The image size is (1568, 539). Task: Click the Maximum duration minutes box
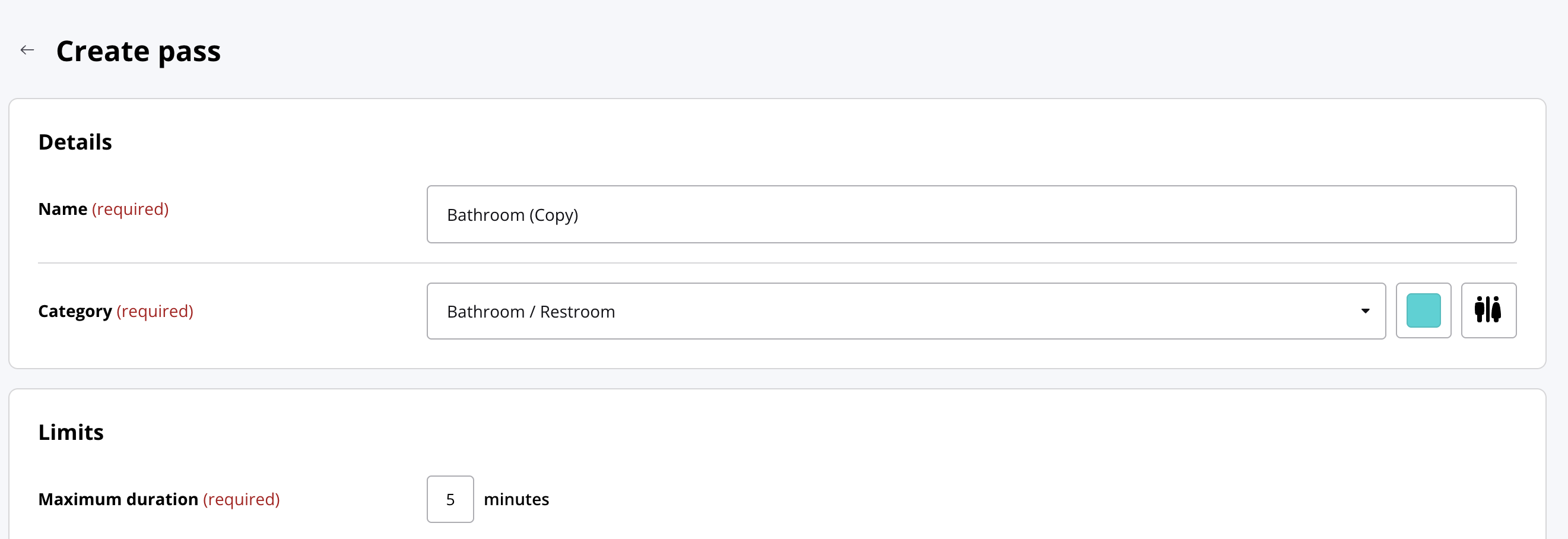(x=450, y=499)
